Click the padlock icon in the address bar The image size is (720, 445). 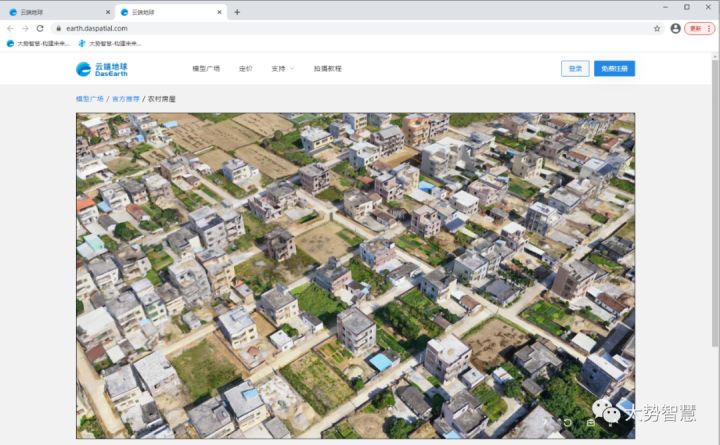click(x=58, y=28)
